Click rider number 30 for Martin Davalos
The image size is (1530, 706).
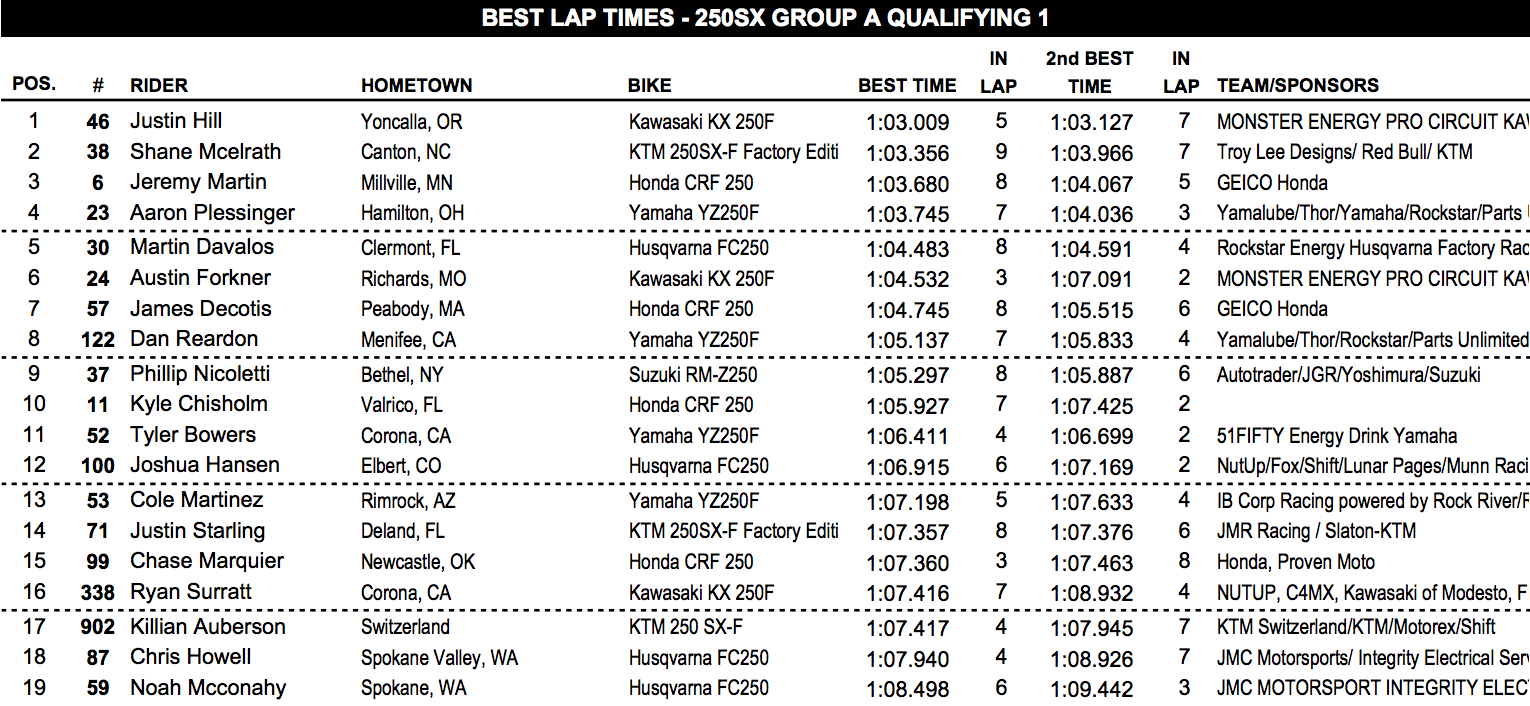click(x=98, y=248)
